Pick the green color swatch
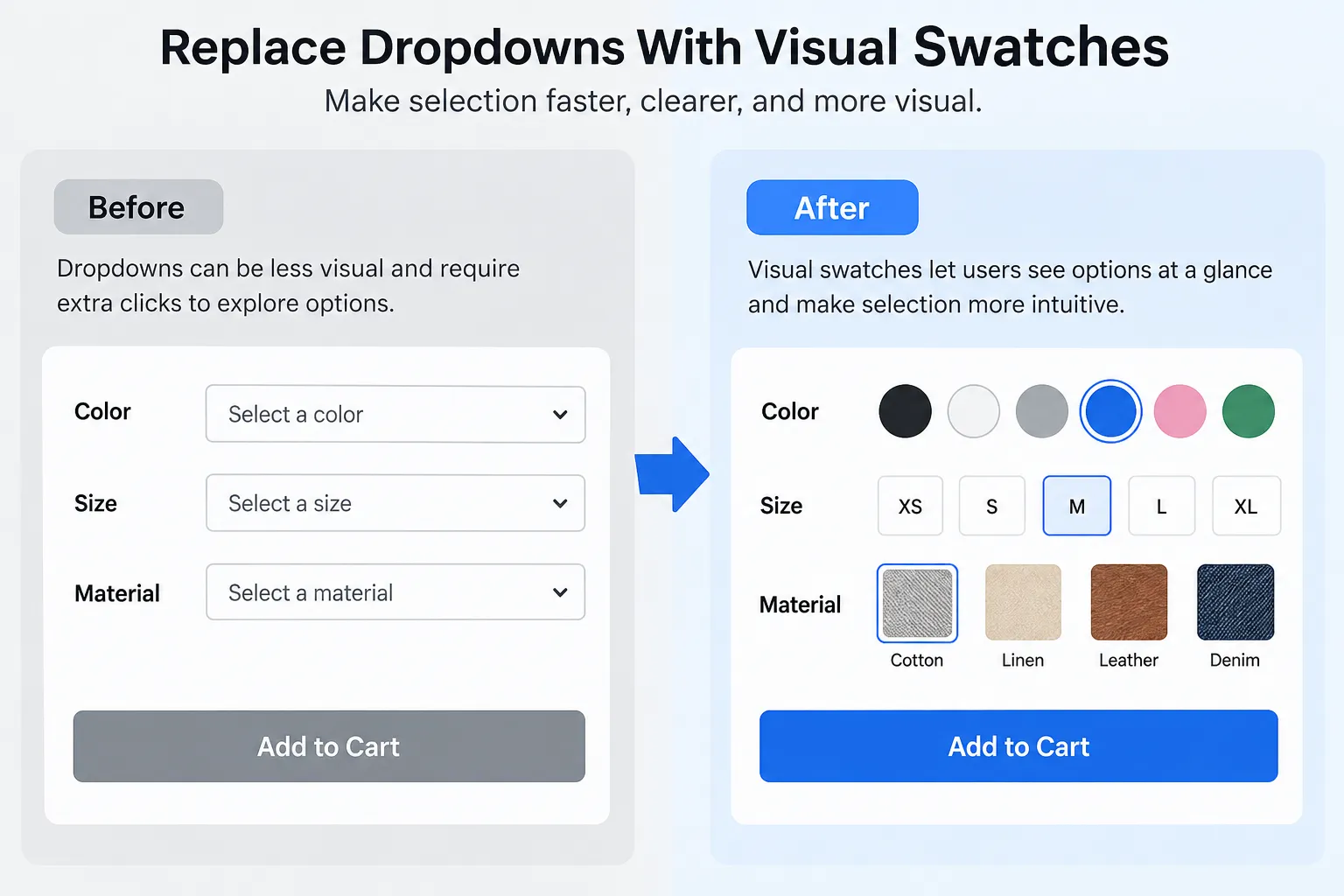Screen dimensions: 1344x896 click(1249, 411)
